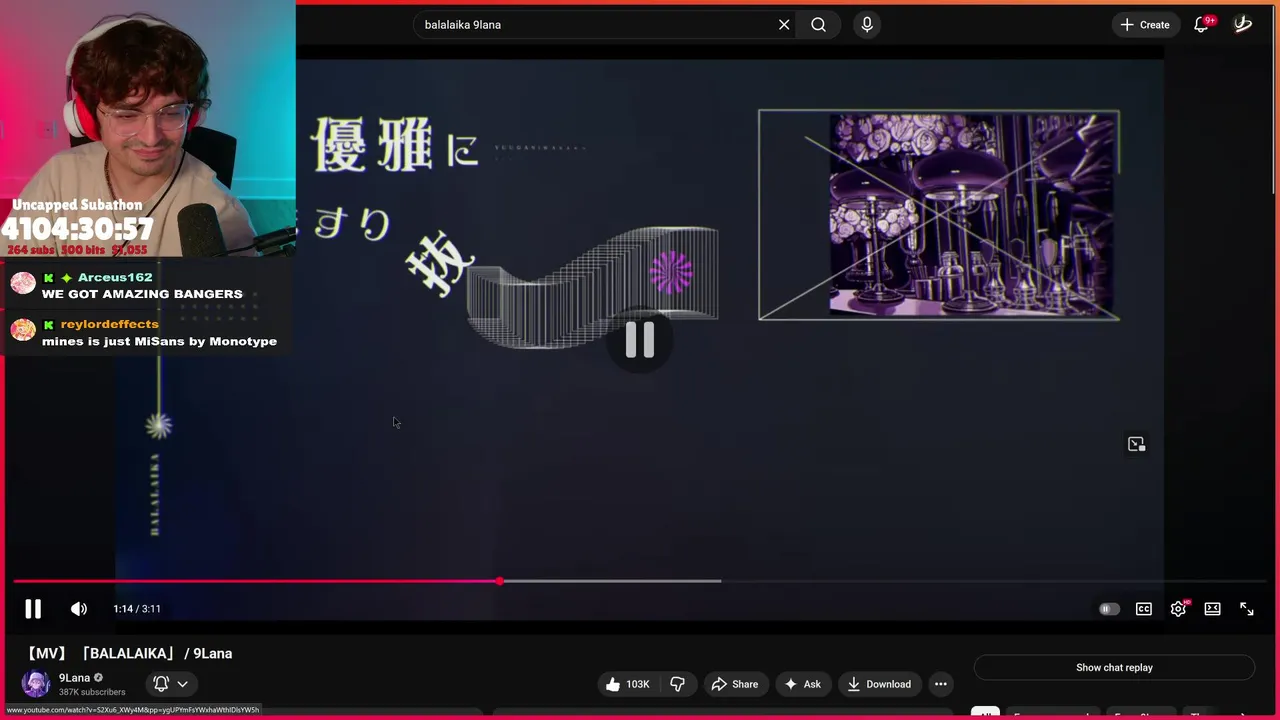Switch to theater mode
1280x720 pixels.
click(1212, 609)
